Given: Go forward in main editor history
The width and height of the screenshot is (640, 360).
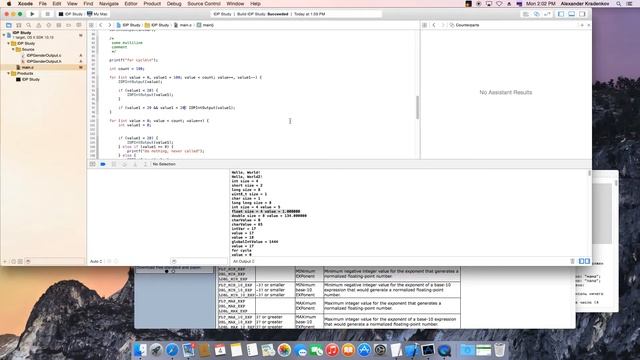Looking at the screenshot, I should 109,25.
